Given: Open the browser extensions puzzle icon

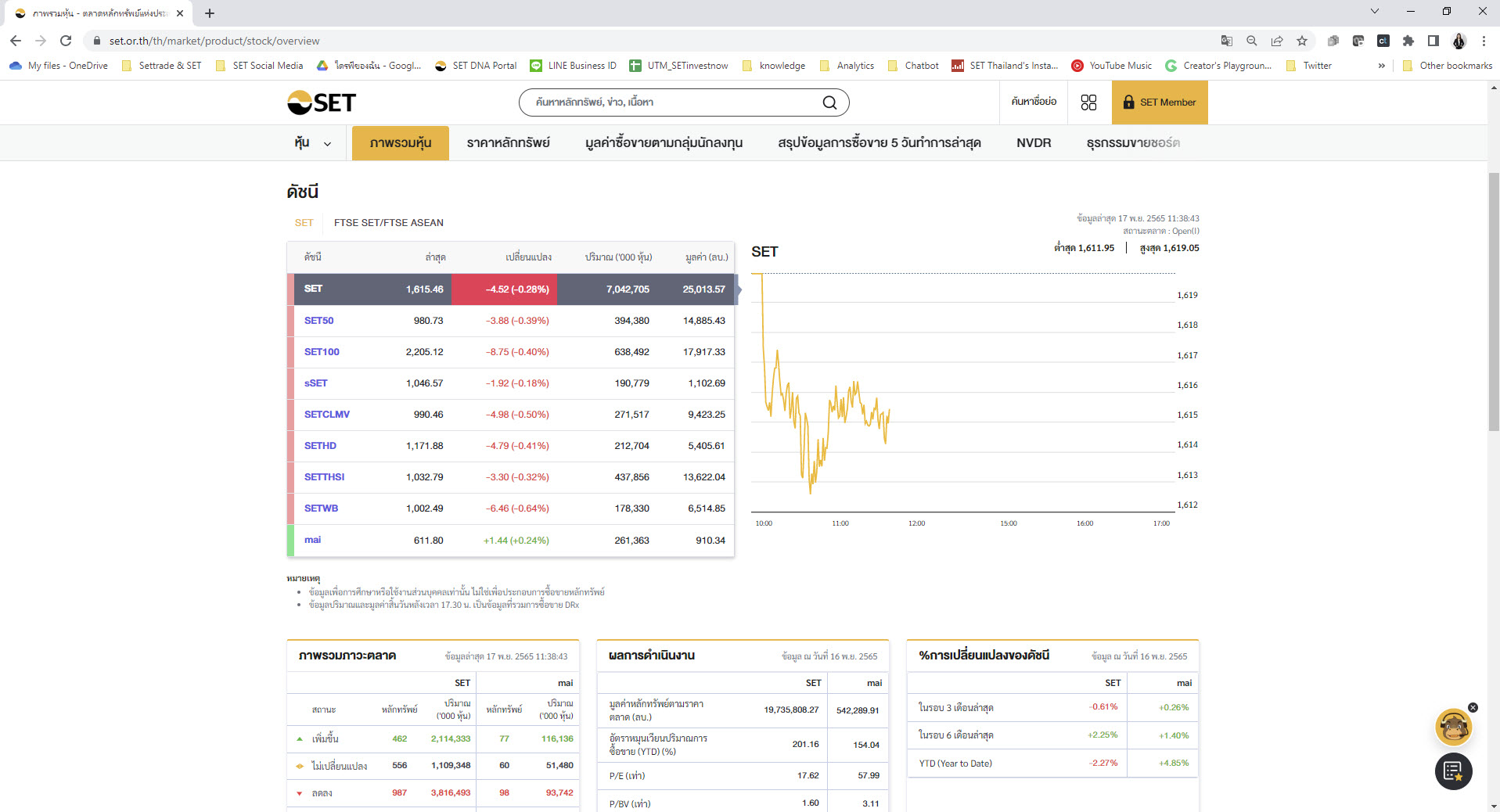Looking at the screenshot, I should tap(1408, 41).
